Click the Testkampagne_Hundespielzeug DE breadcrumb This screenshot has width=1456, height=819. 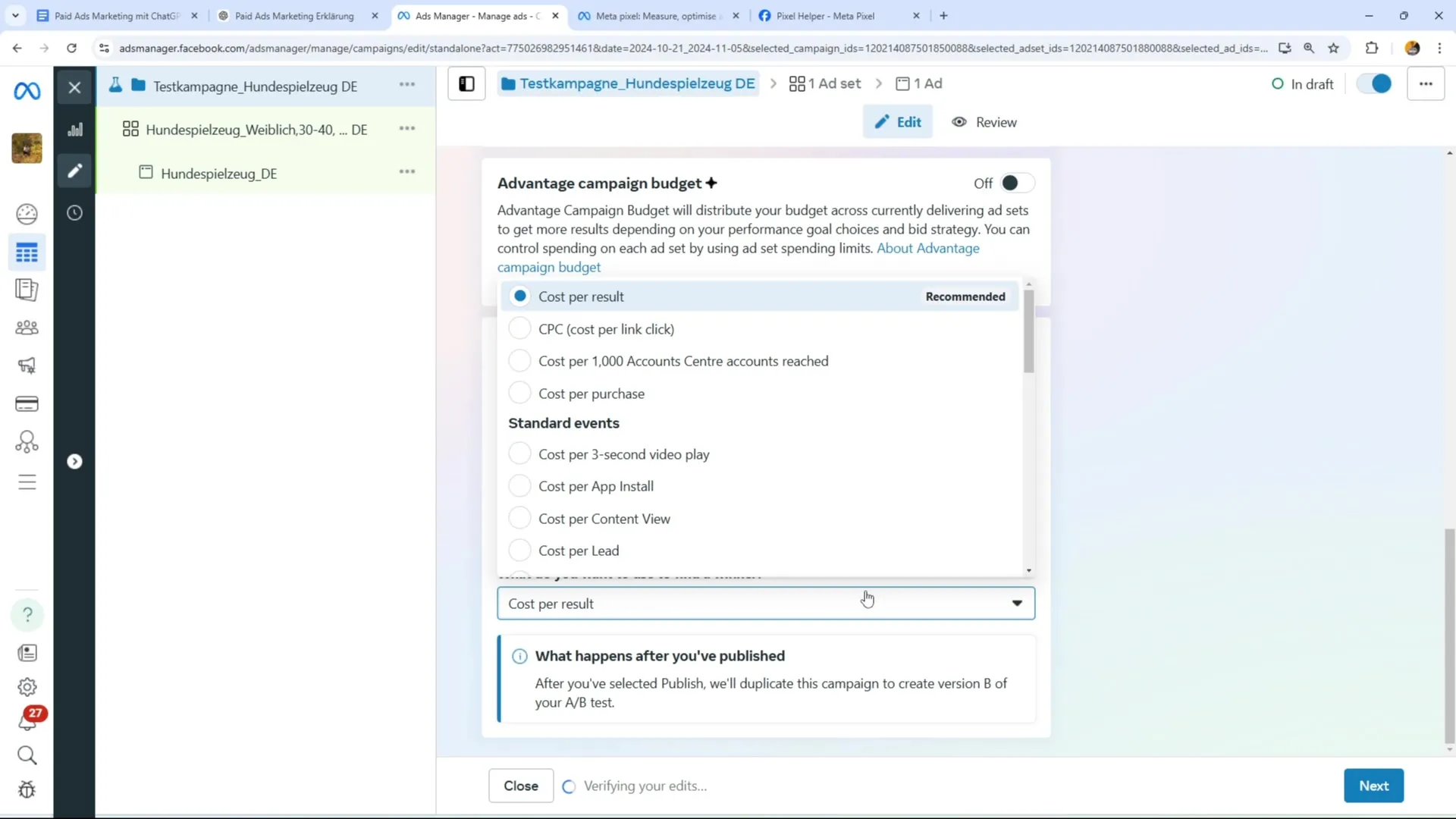(x=629, y=83)
